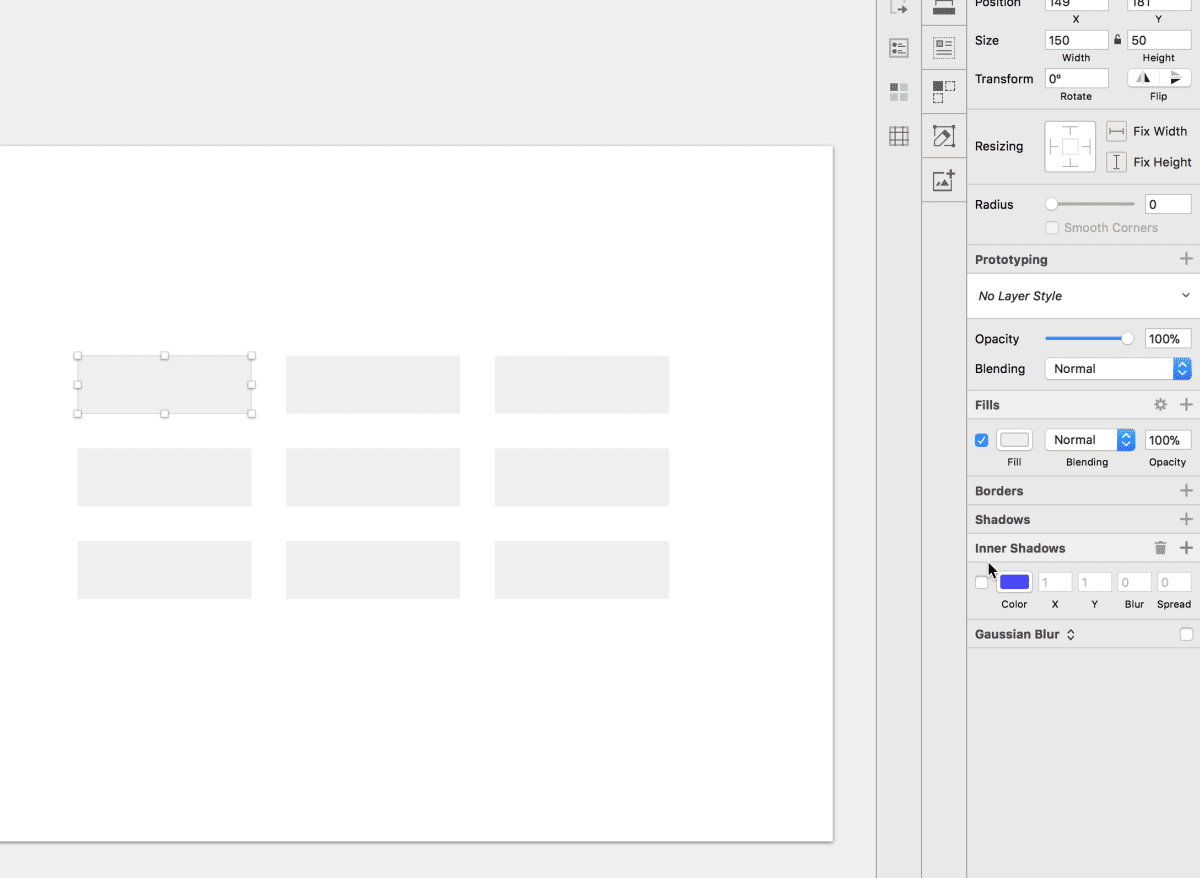
Task: Click the Radius value field
Action: [1168, 204]
